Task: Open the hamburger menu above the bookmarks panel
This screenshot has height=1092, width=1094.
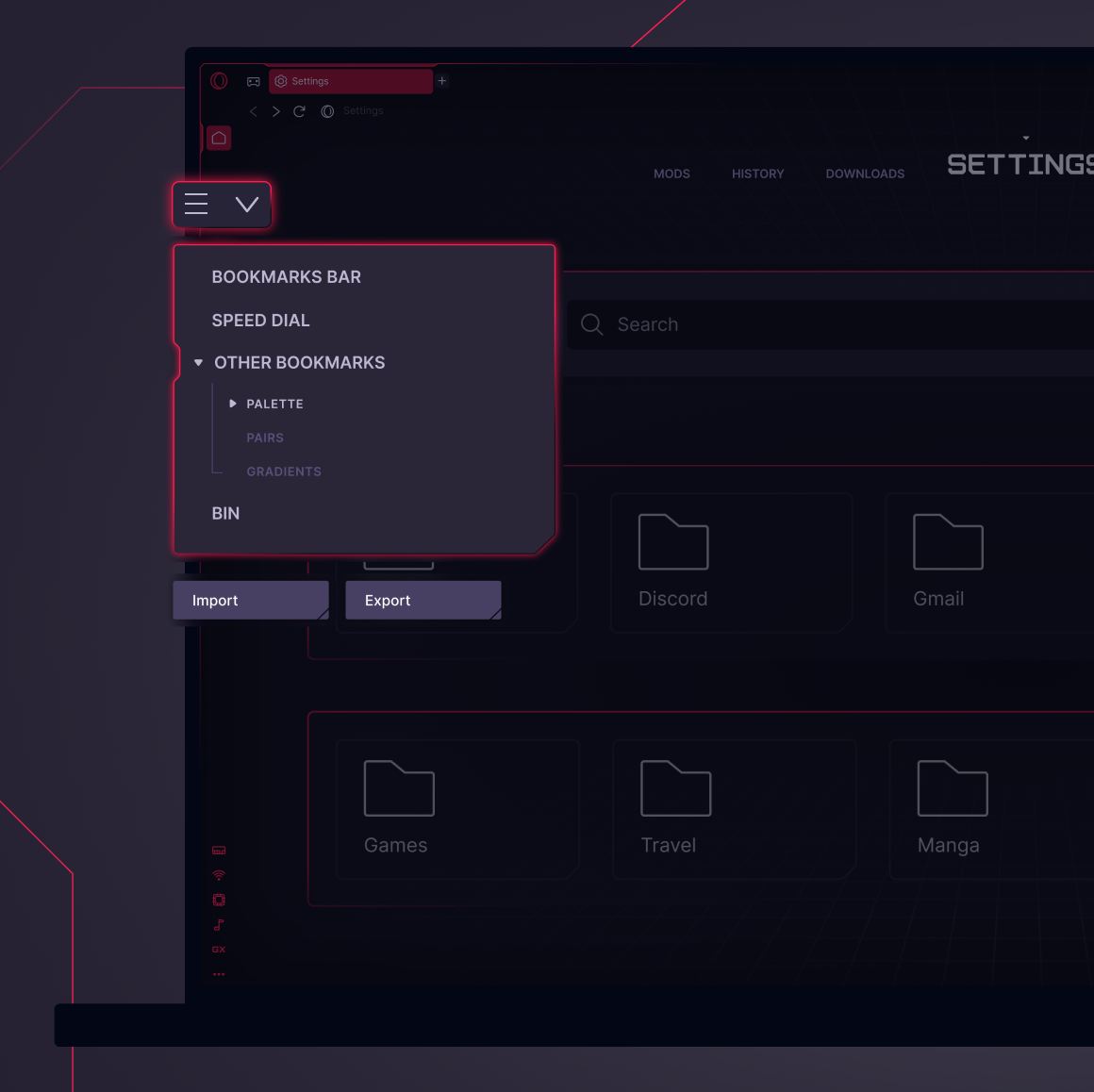Action: point(195,204)
